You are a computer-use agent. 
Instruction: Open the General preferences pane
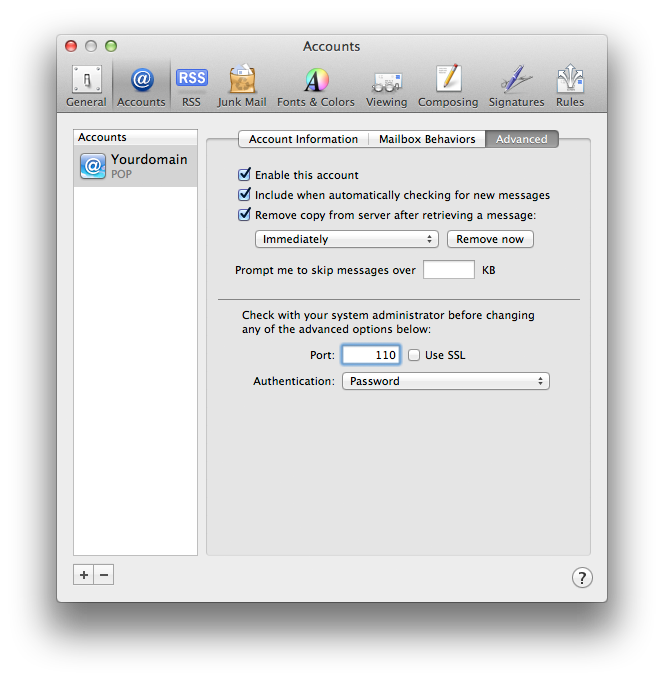click(x=86, y=86)
